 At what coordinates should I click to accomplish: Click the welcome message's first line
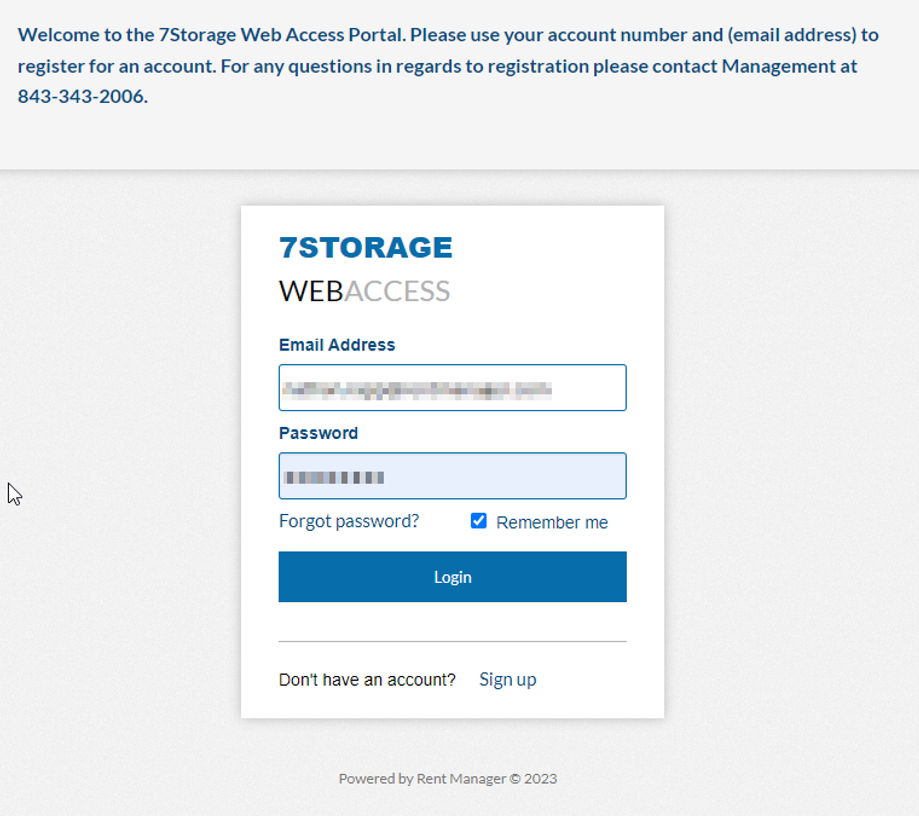(x=448, y=35)
